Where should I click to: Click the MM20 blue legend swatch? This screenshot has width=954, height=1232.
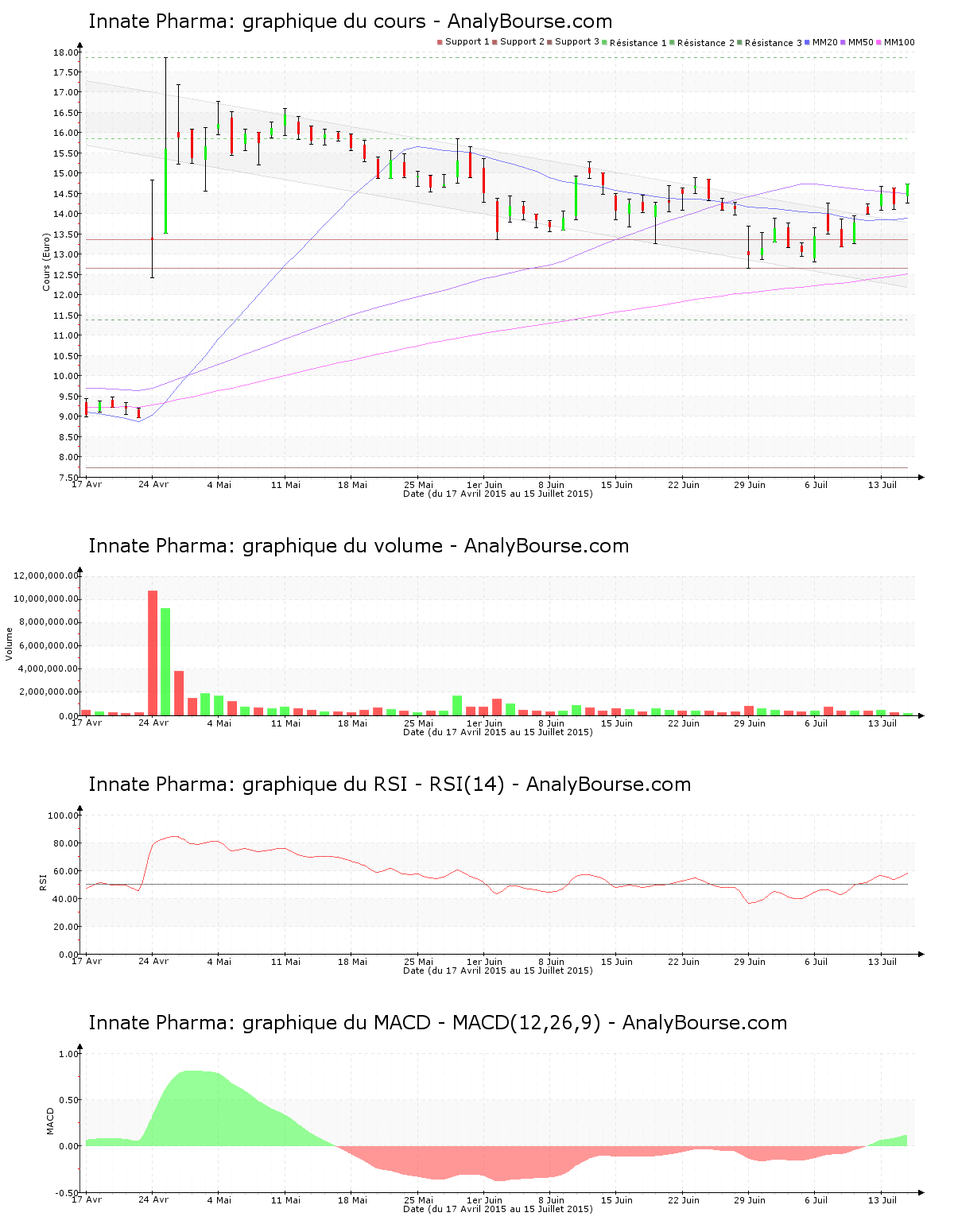point(808,42)
